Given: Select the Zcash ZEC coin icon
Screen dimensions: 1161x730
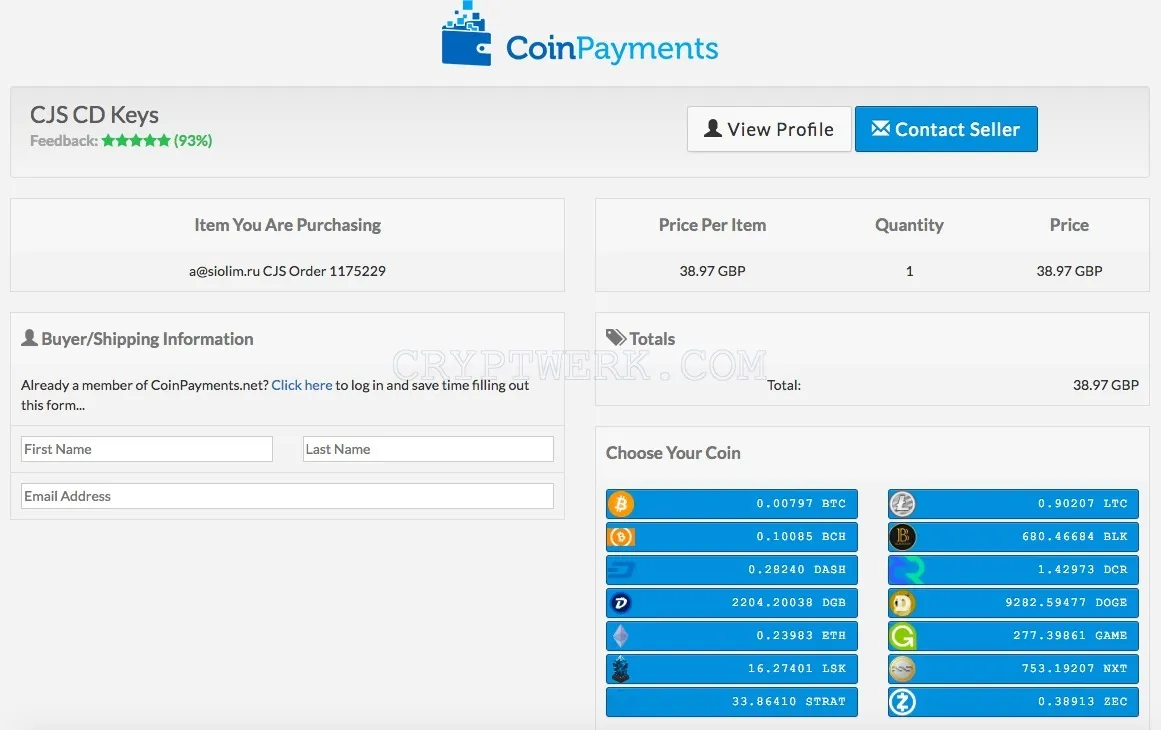Looking at the screenshot, I should point(902,701).
